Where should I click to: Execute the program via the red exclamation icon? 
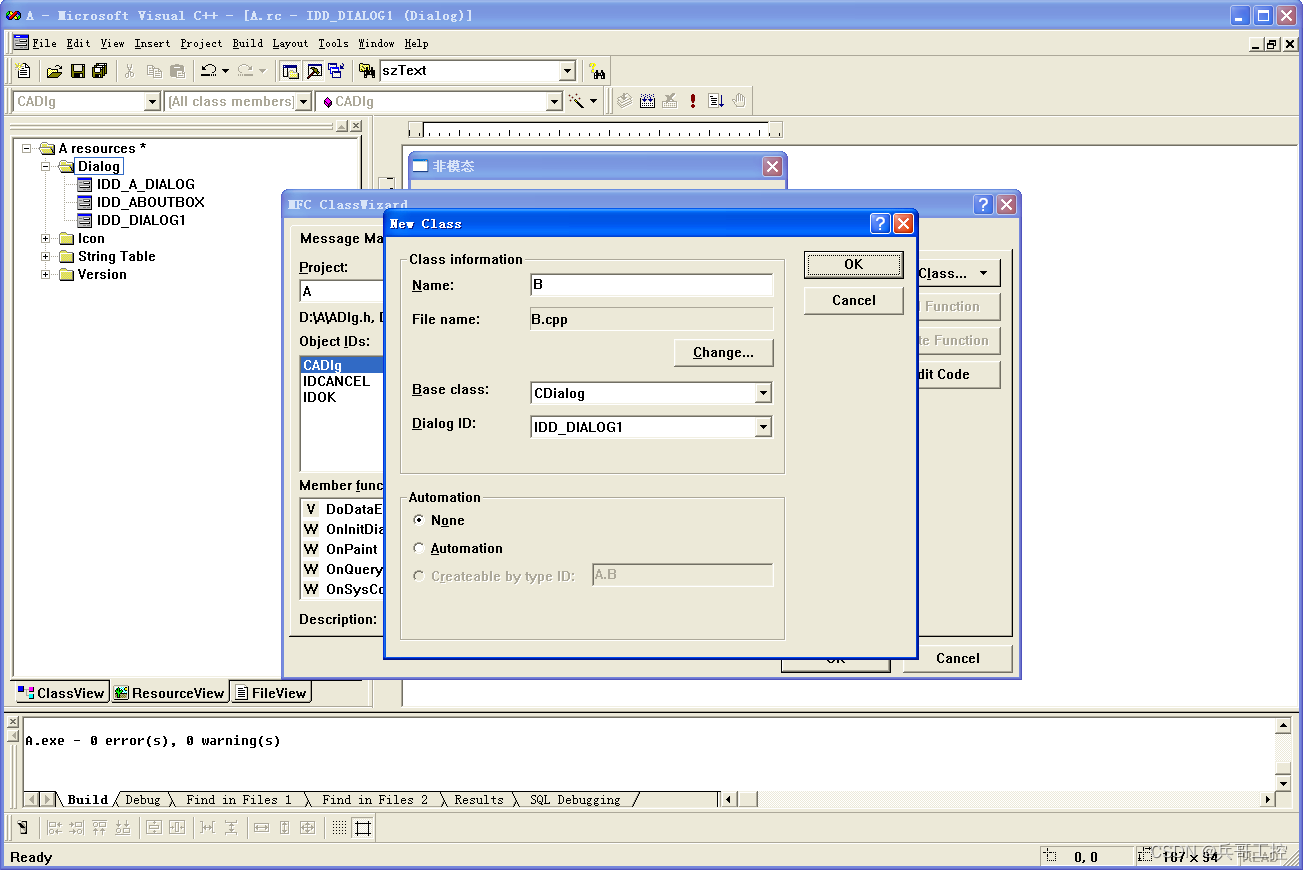pyautogui.click(x=692, y=100)
